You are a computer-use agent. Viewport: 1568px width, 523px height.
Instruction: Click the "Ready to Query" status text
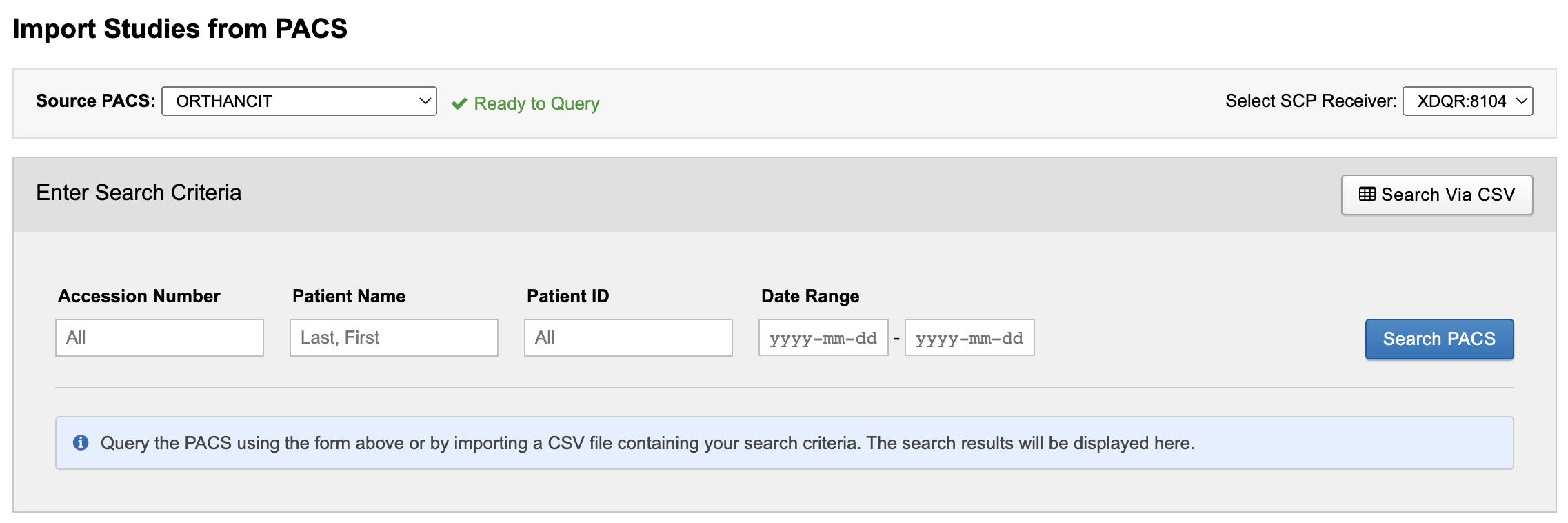(536, 103)
